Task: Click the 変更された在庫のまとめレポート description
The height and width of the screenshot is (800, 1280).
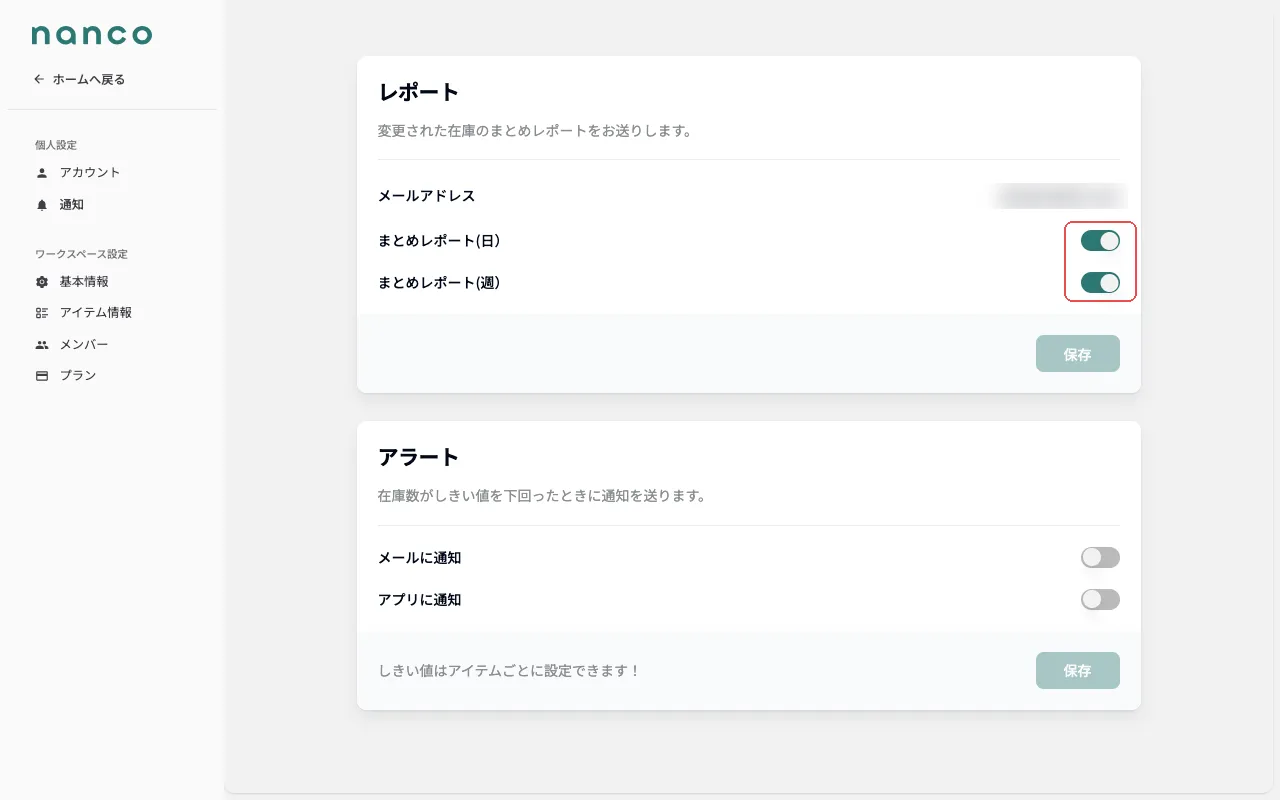Action: (x=535, y=131)
